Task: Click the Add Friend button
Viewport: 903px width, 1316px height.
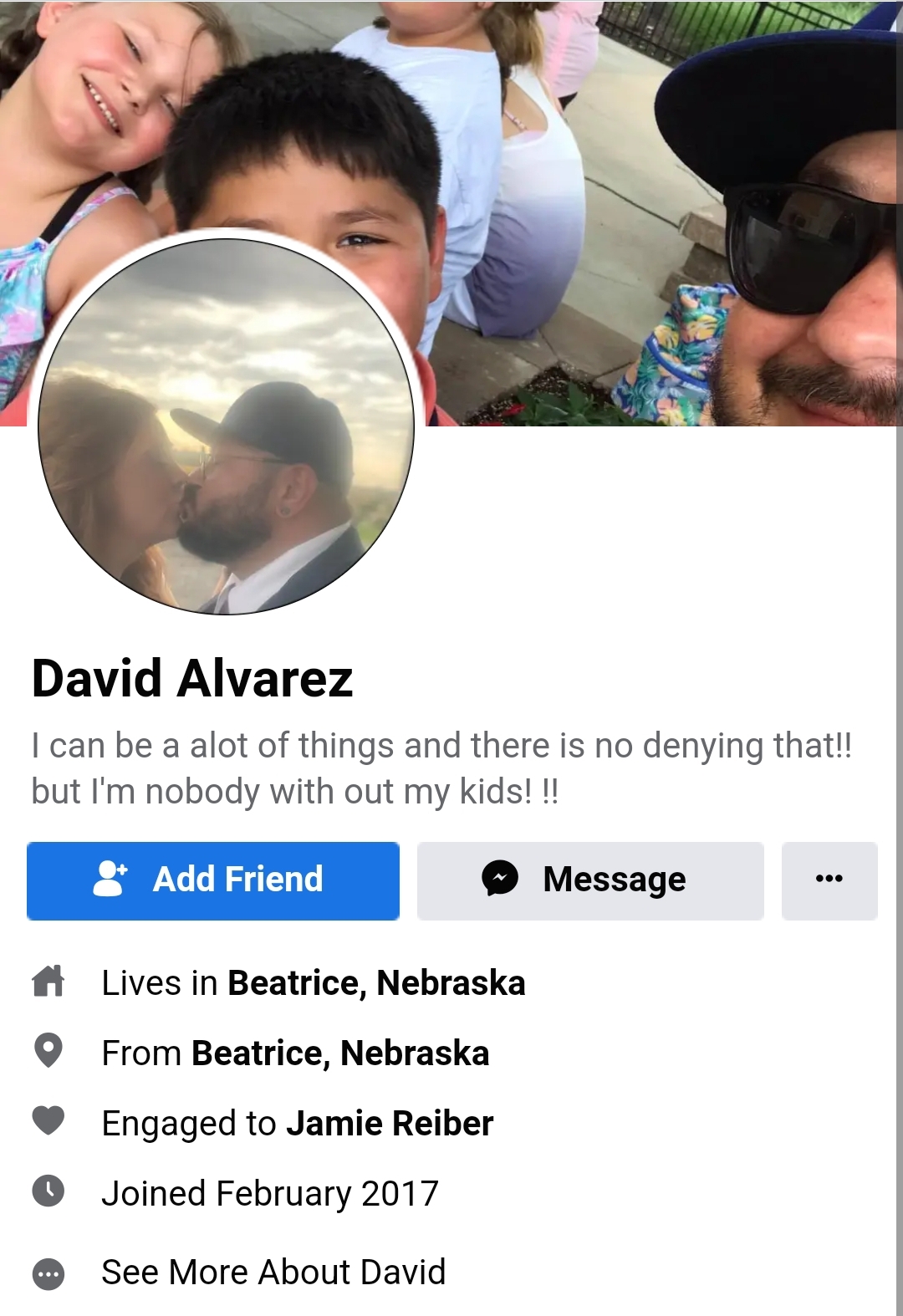Action: 213,880
